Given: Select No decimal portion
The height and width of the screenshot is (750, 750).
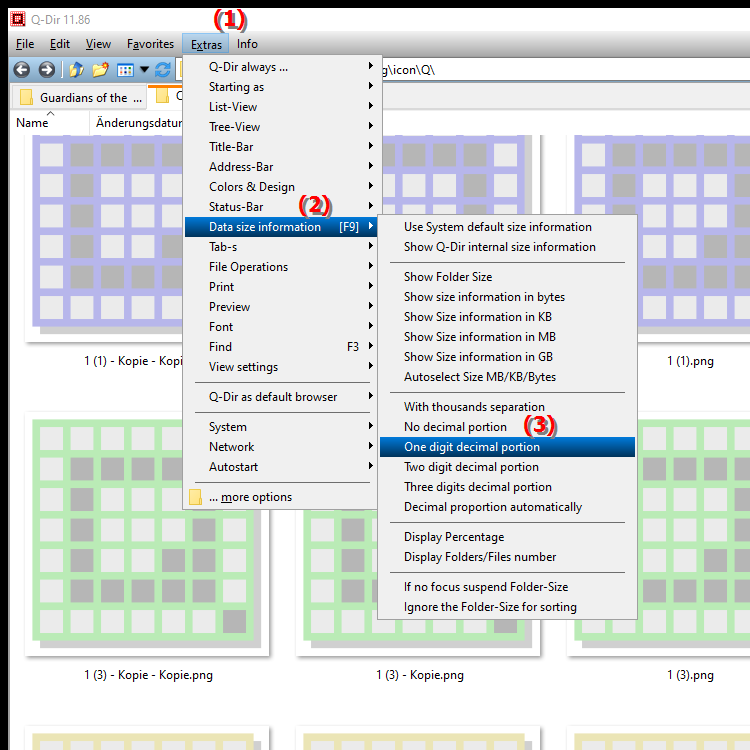Looking at the screenshot, I should pyautogui.click(x=507, y=427).
